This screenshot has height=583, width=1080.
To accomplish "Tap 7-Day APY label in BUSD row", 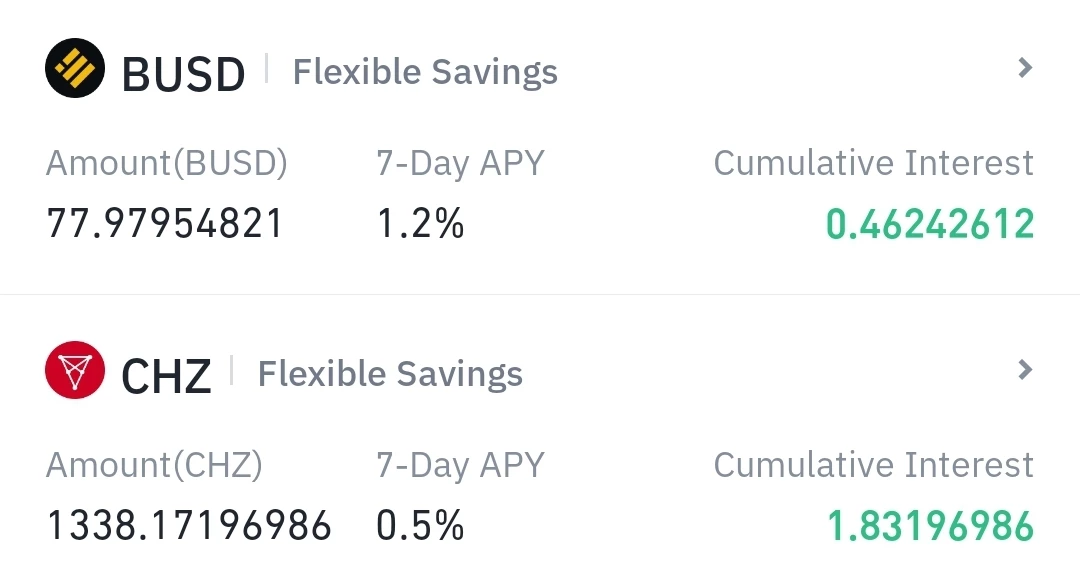I will click(460, 164).
